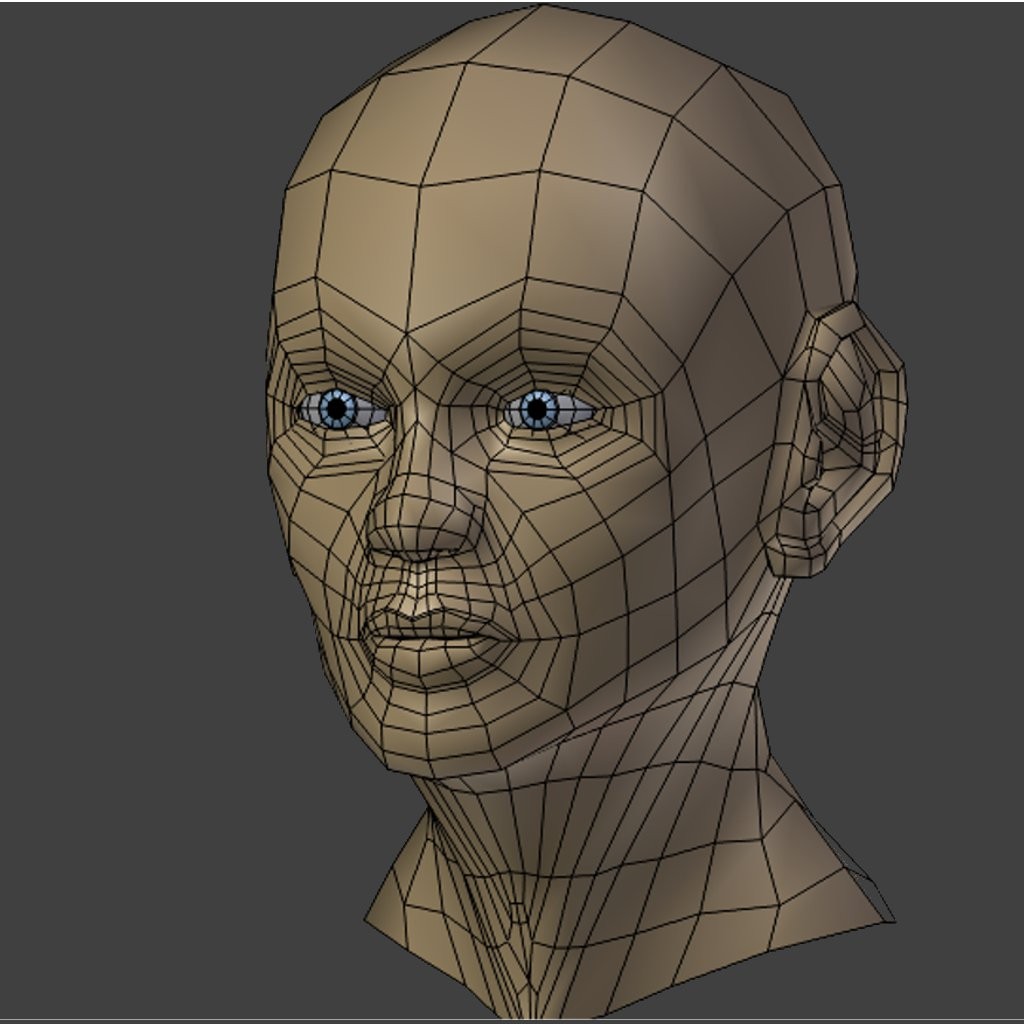
Task: Select the model's left eye pupil
Action: pyautogui.click(x=540, y=410)
